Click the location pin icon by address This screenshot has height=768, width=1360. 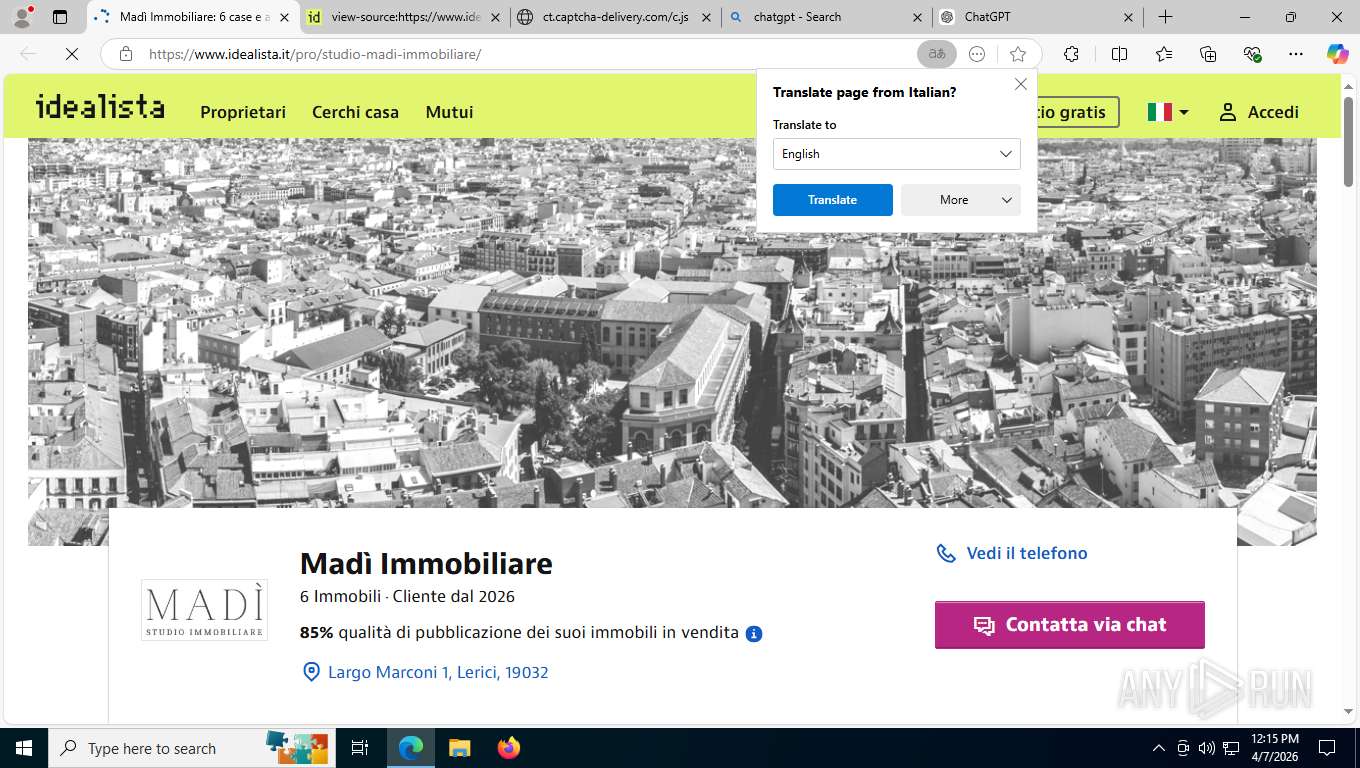[311, 672]
